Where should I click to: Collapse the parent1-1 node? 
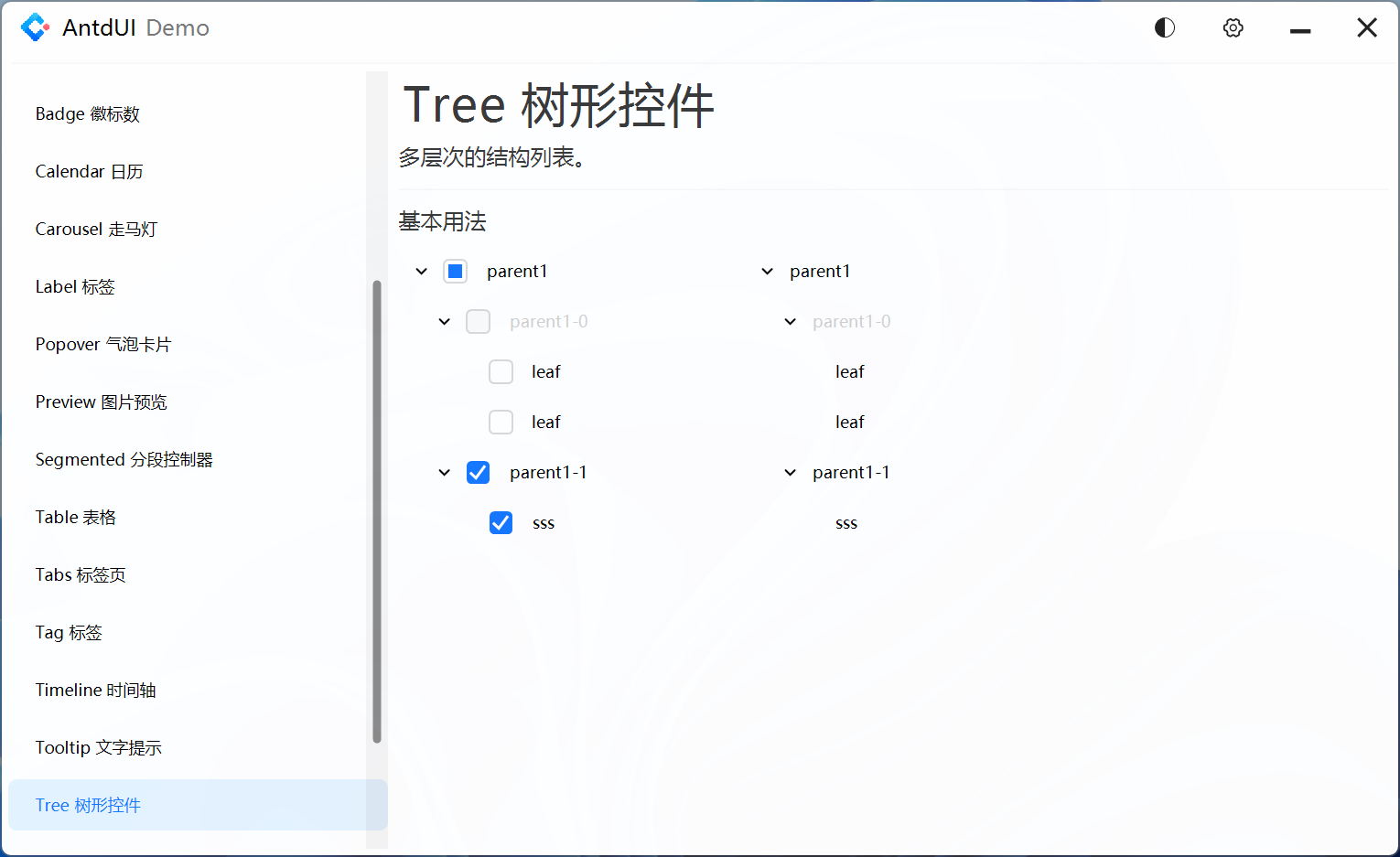[444, 472]
